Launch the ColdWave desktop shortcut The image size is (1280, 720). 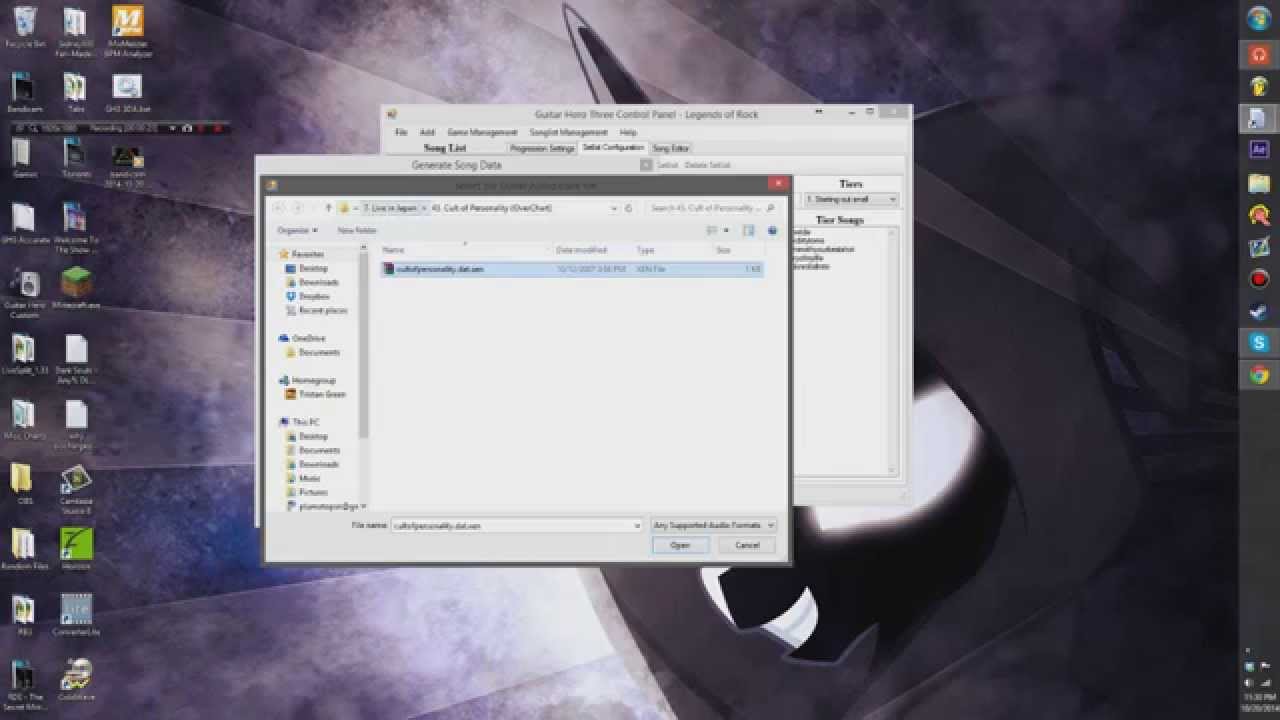76,679
